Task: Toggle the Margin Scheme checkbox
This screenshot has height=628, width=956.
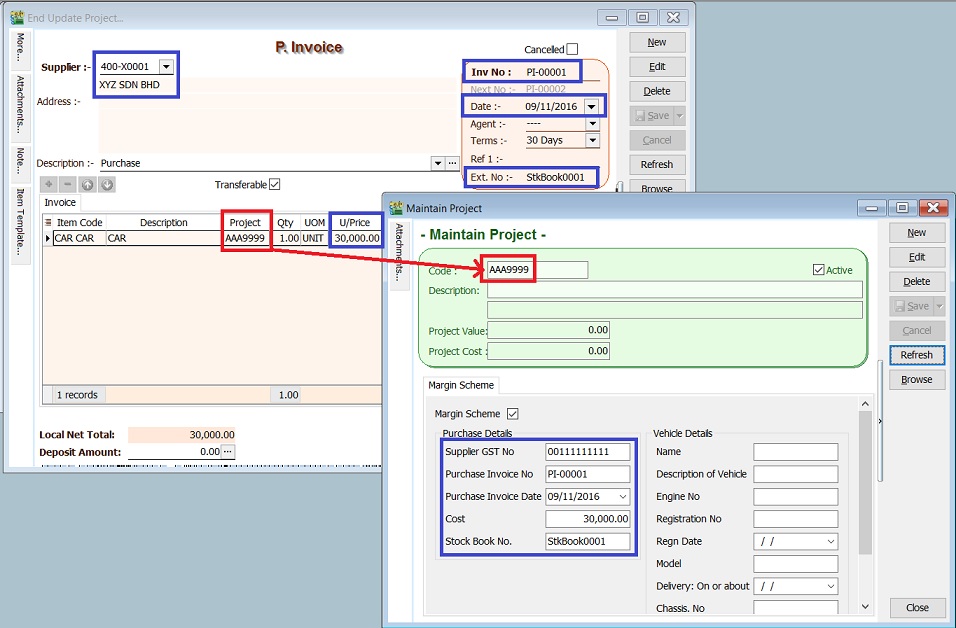Action: 513,413
